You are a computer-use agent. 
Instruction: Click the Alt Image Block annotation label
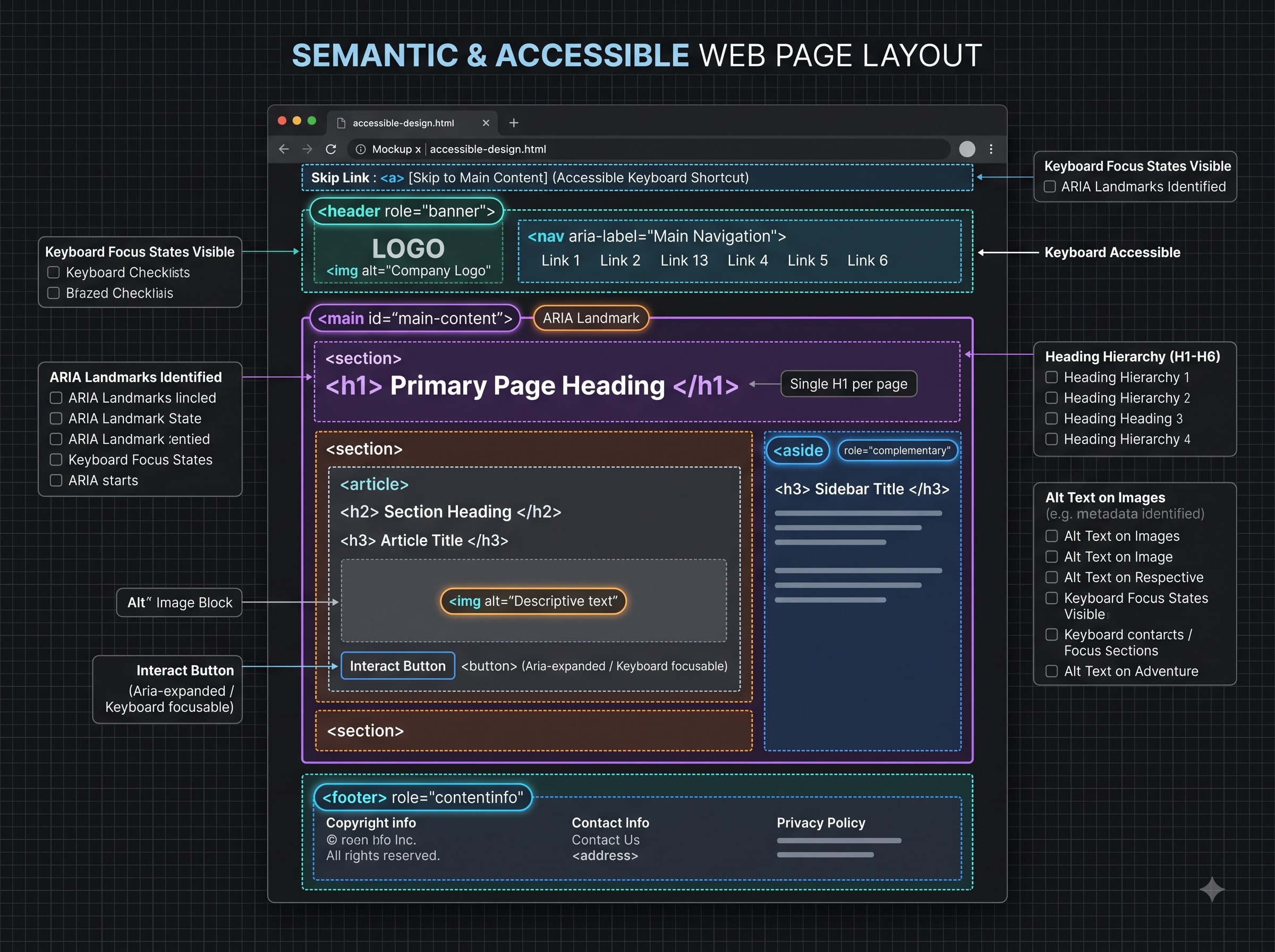(x=180, y=602)
